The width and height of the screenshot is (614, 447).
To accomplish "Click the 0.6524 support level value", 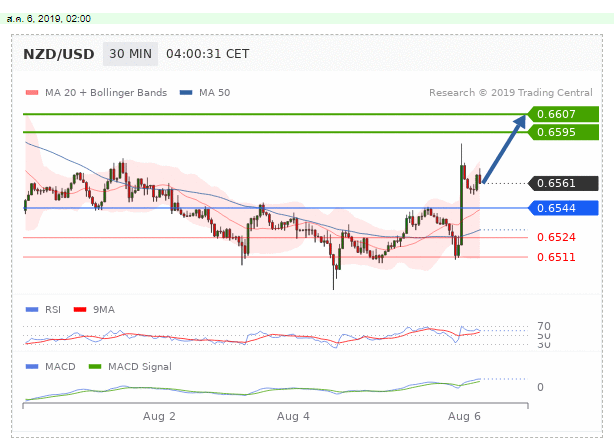I will pyautogui.click(x=556, y=237).
